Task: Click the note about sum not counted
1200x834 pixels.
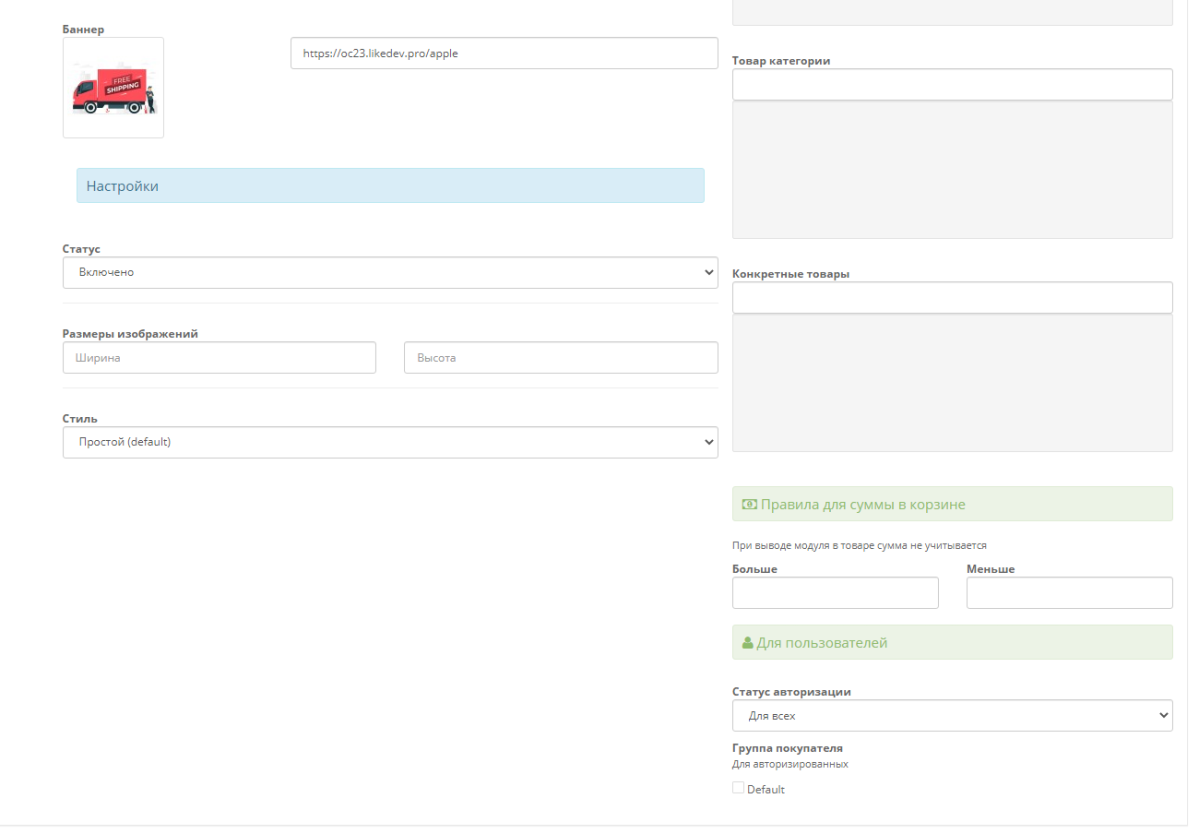Action: coord(859,546)
